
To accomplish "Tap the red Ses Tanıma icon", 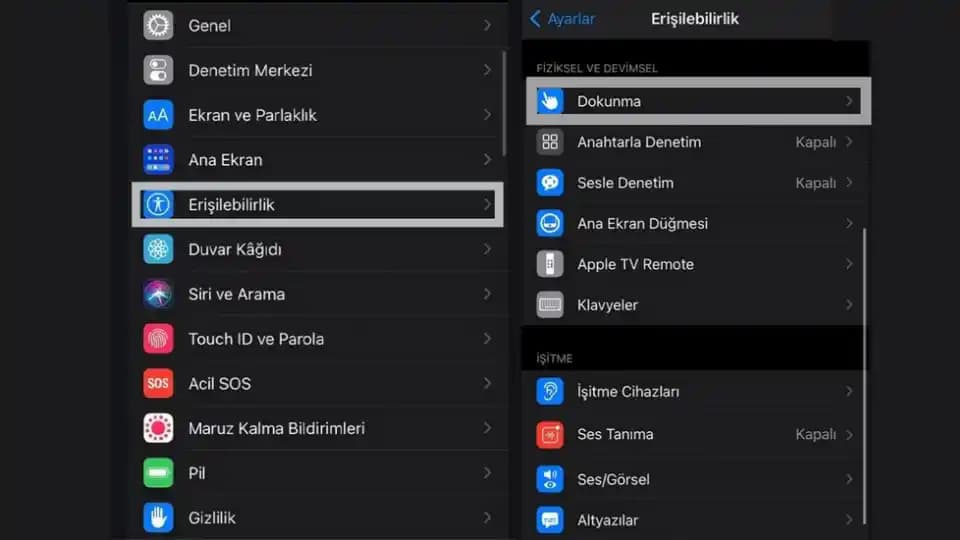I will click(x=550, y=435).
